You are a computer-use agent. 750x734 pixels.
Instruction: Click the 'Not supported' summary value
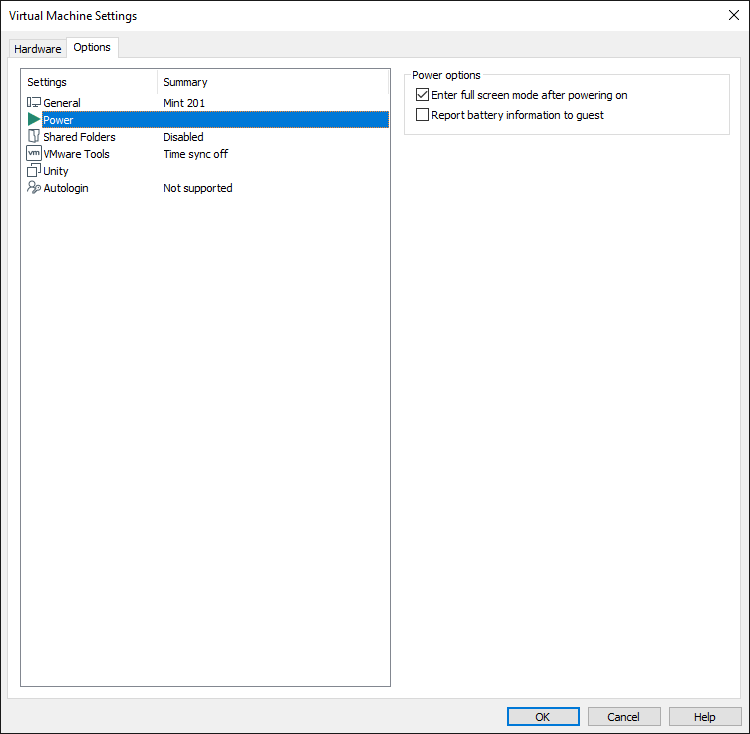tap(198, 188)
